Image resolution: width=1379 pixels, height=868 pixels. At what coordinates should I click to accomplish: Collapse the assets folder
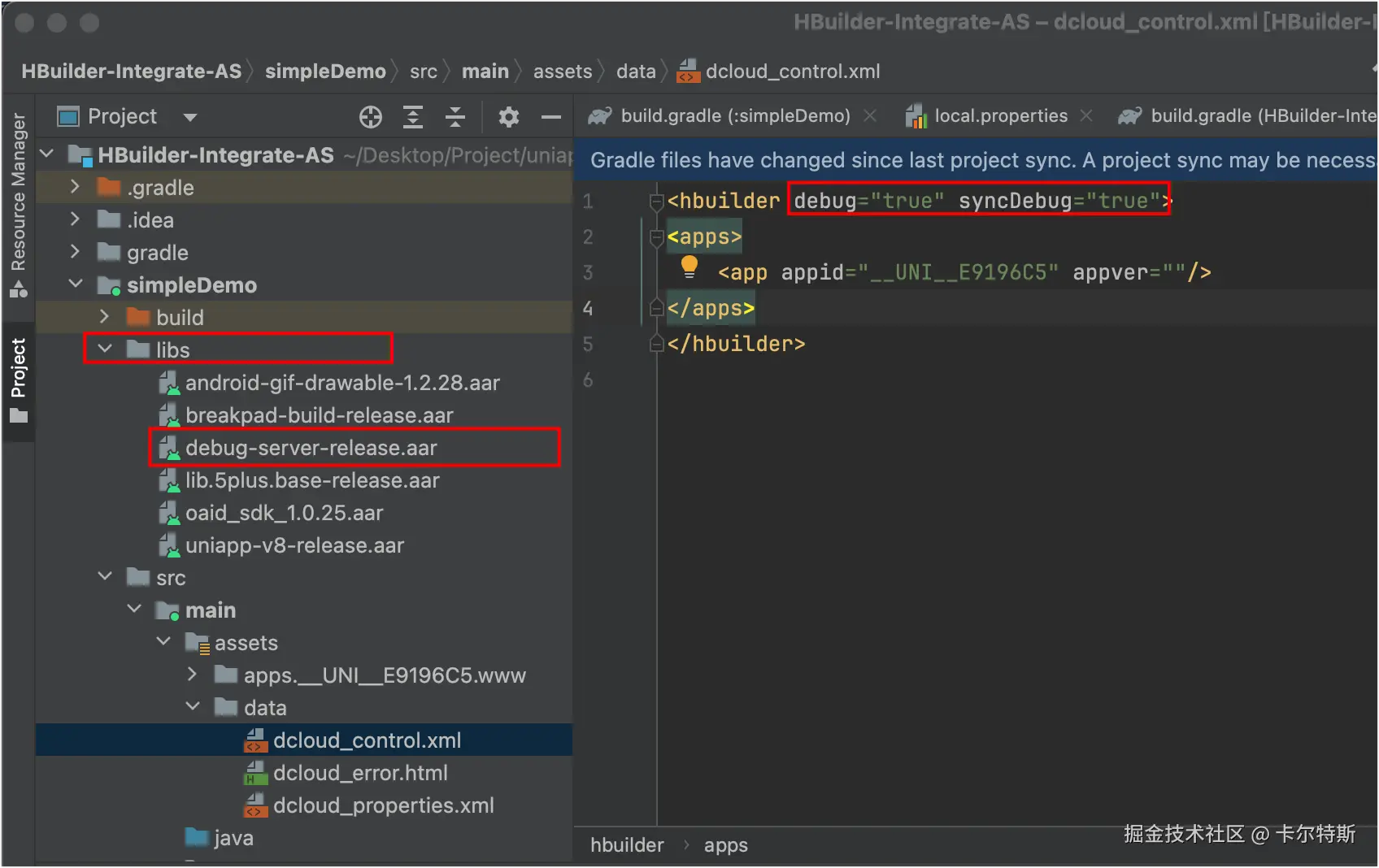pyautogui.click(x=163, y=642)
